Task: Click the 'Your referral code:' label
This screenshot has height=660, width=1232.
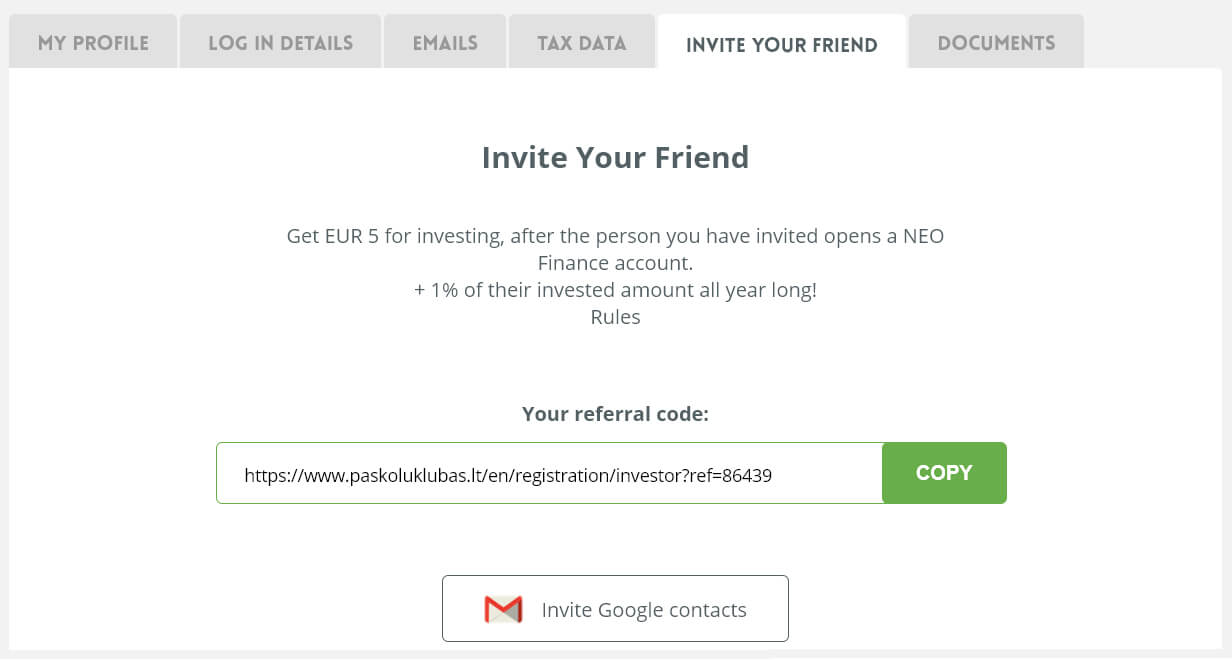Action: point(615,413)
